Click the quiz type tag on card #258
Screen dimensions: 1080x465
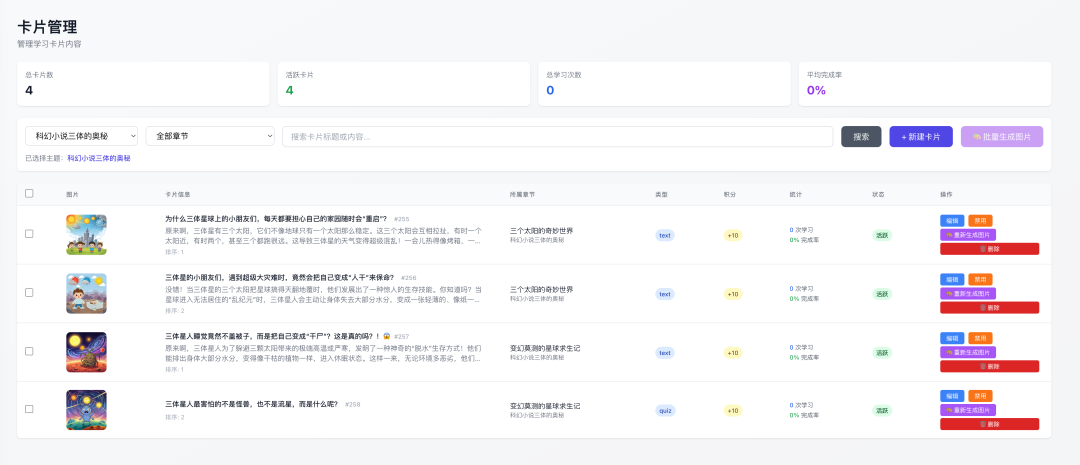pyautogui.click(x=665, y=410)
